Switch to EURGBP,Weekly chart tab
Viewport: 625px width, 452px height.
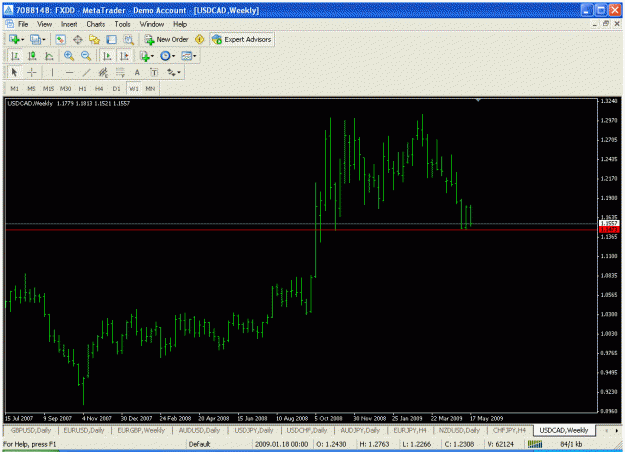click(141, 430)
